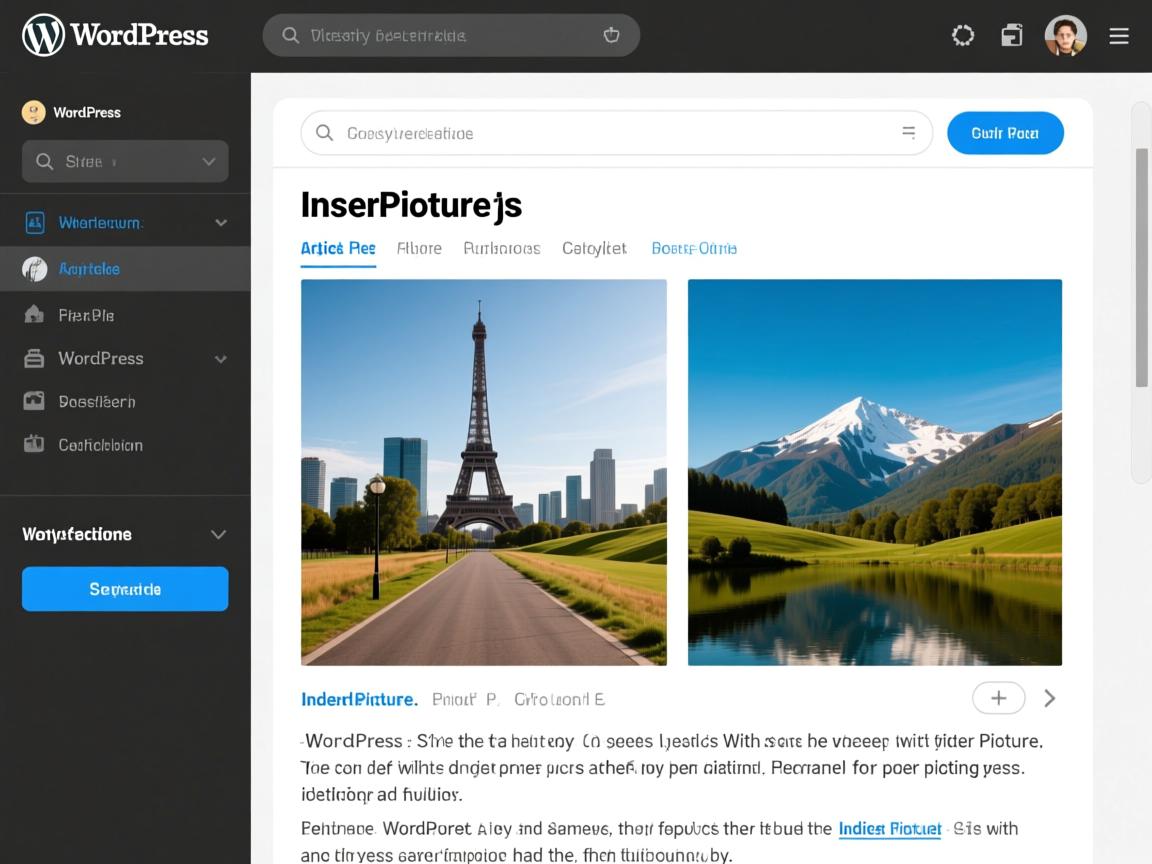1152x864 pixels.
Task: Expand the first sidebar menu chevron
Action: point(221,223)
